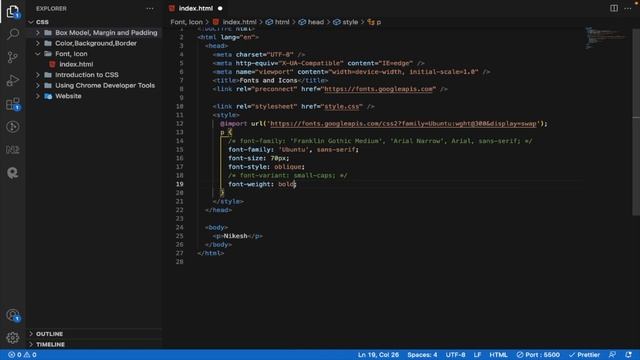Click 'font-style: oblique;' line
This screenshot has width=640, height=360.
tap(267, 167)
